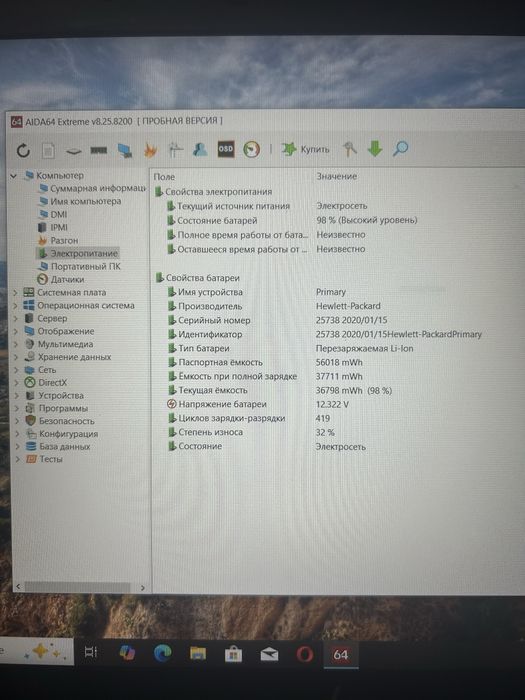Open the Mail app from taskbar
The height and width of the screenshot is (700, 525).
[x=269, y=655]
